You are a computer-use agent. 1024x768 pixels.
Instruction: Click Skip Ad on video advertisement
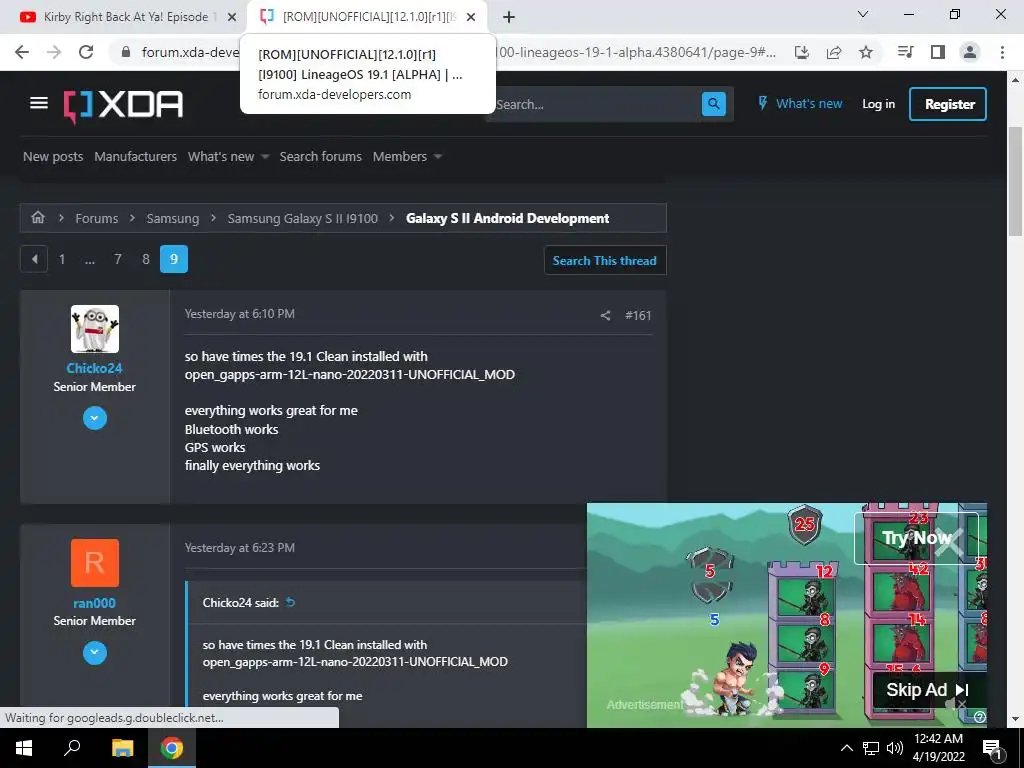927,690
